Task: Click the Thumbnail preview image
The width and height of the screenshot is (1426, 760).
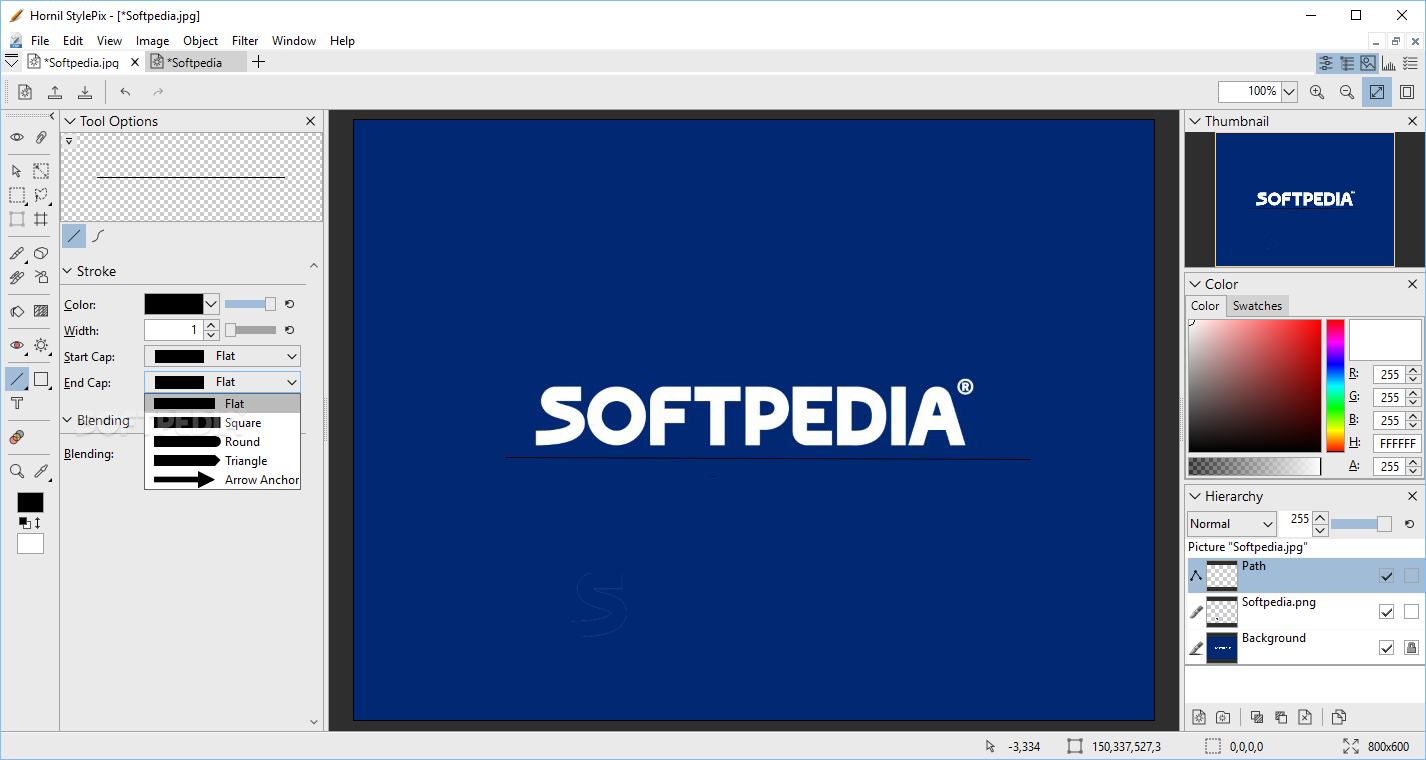Action: (x=1304, y=200)
